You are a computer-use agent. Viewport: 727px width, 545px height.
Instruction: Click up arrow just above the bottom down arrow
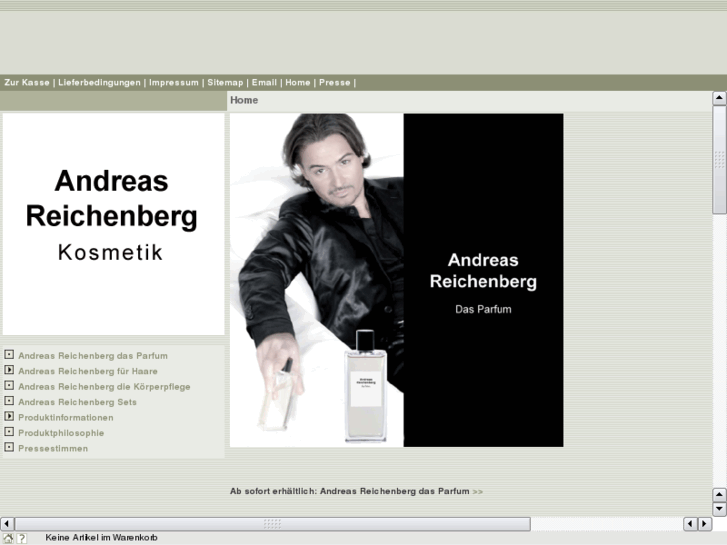[x=719, y=495]
